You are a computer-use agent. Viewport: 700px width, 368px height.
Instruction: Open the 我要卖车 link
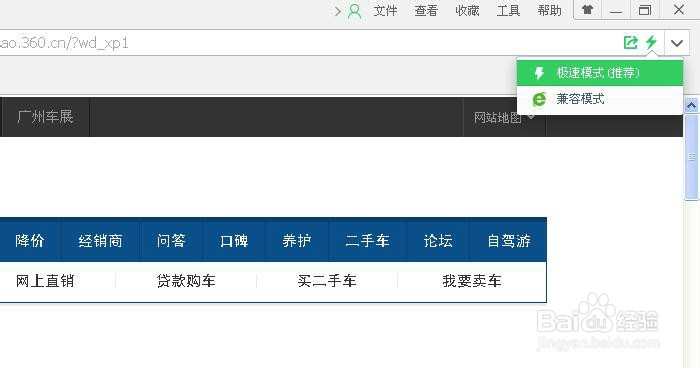[x=472, y=281]
